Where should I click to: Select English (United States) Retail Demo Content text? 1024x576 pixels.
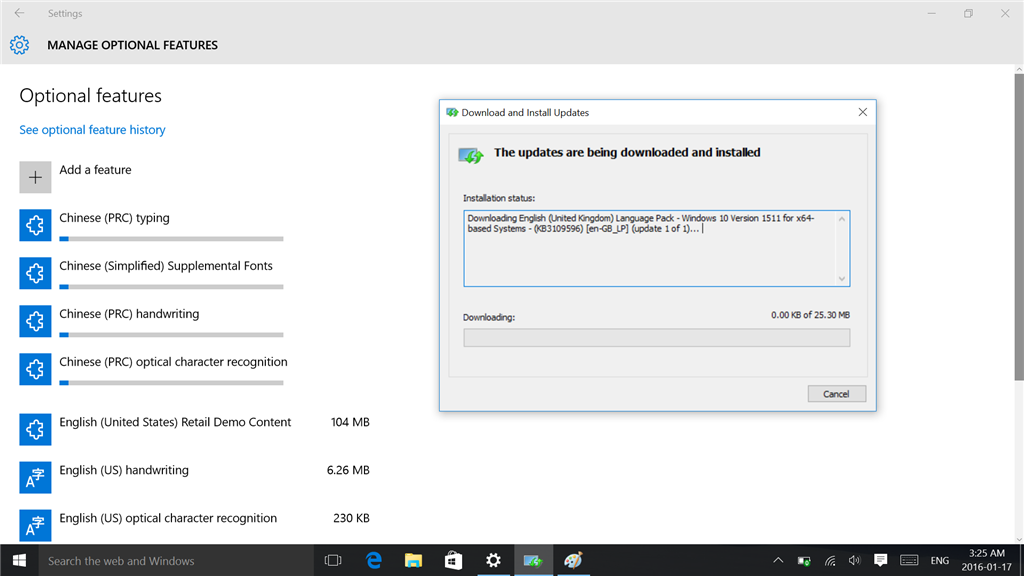point(175,422)
